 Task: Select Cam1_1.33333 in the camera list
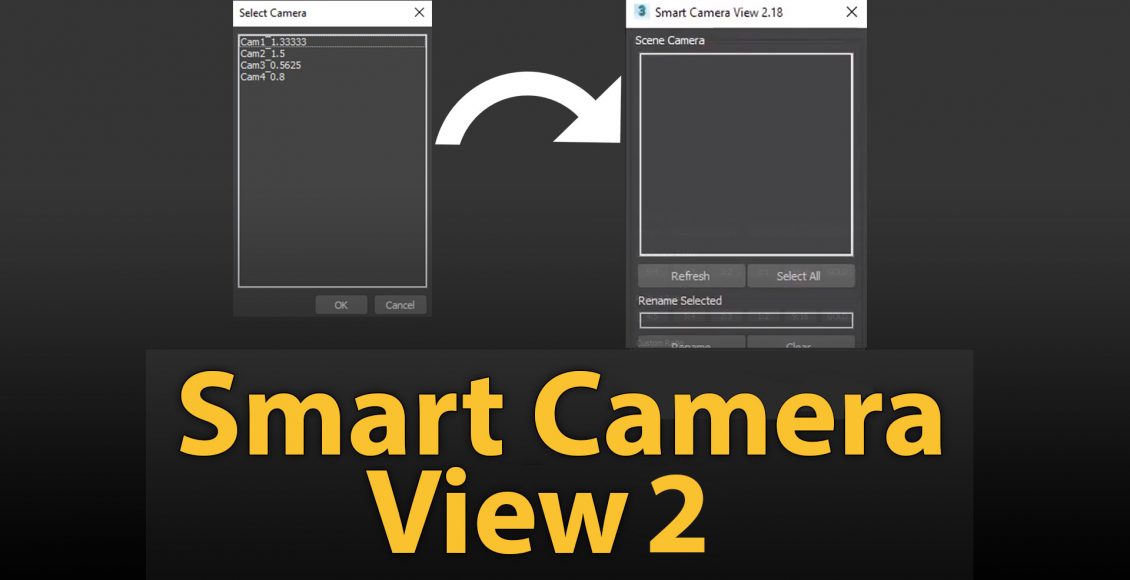point(274,42)
